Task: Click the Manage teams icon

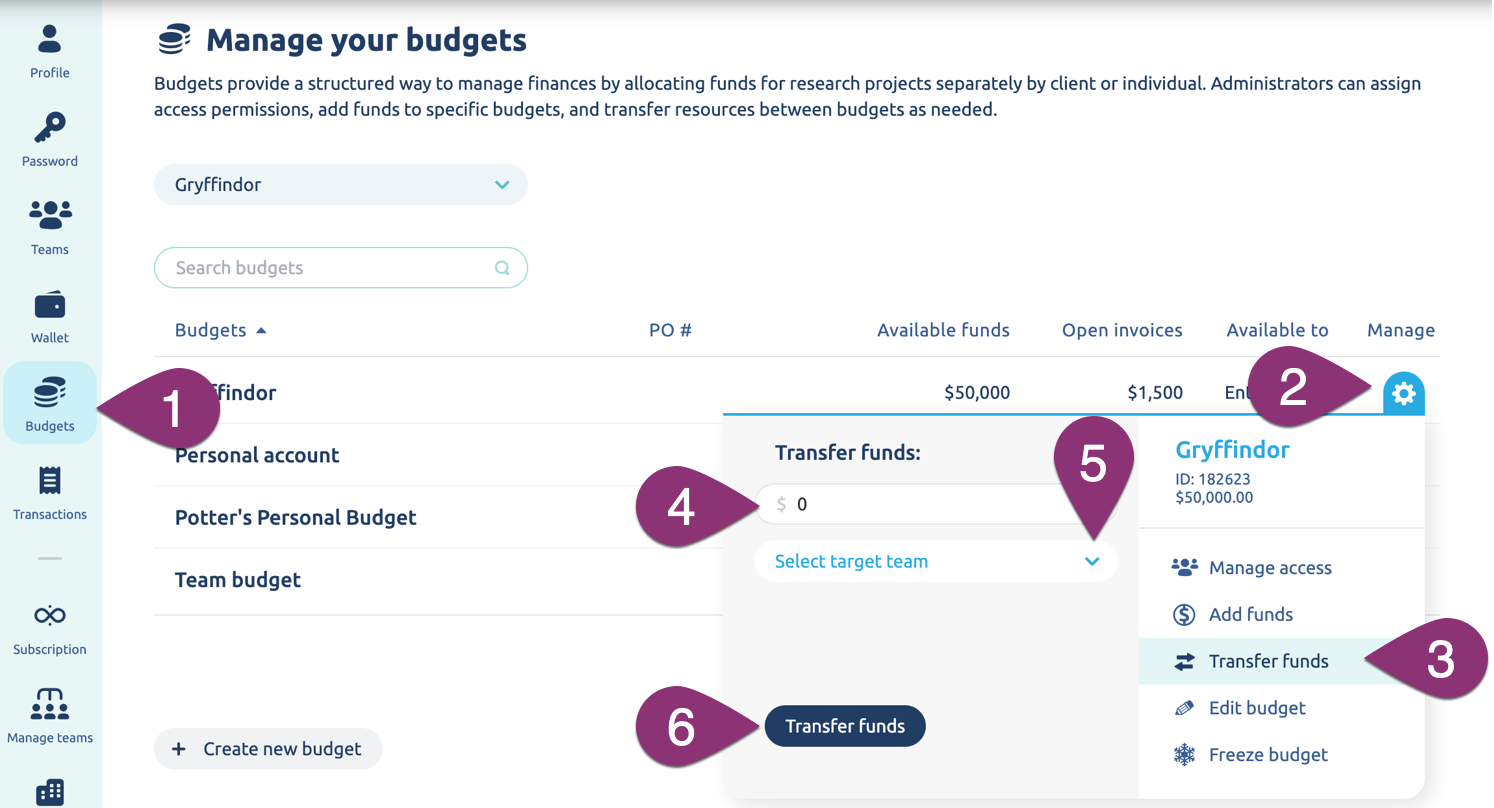Action: [49, 704]
